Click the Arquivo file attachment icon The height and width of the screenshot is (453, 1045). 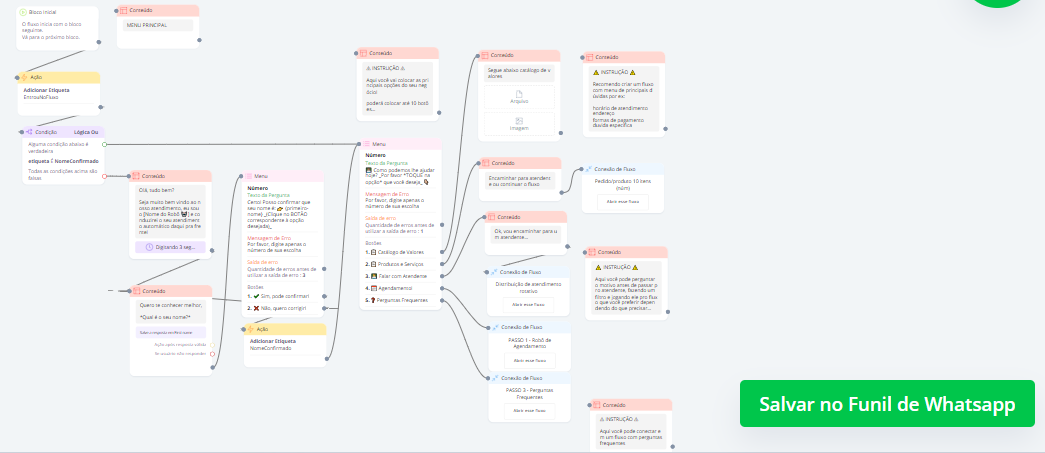click(x=519, y=93)
